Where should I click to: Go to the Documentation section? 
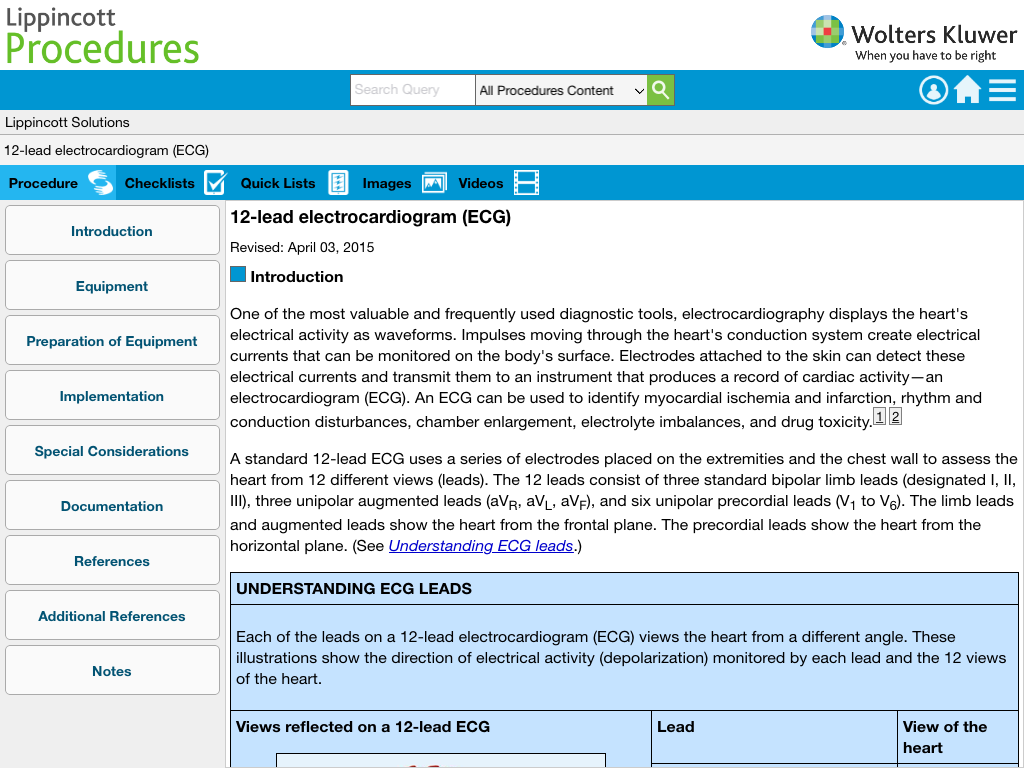coord(112,505)
